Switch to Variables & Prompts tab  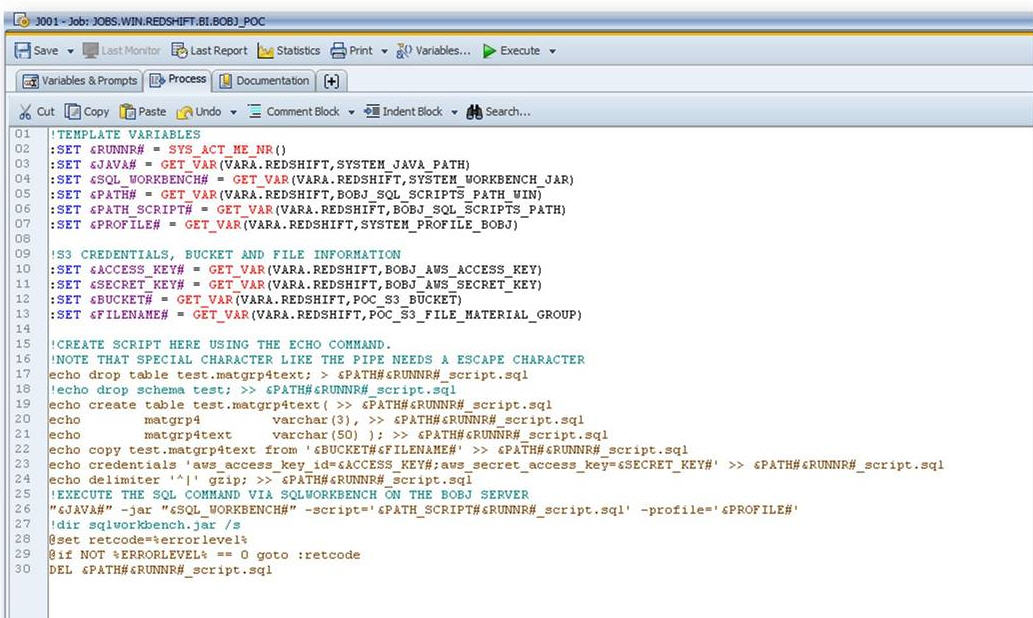[x=80, y=80]
